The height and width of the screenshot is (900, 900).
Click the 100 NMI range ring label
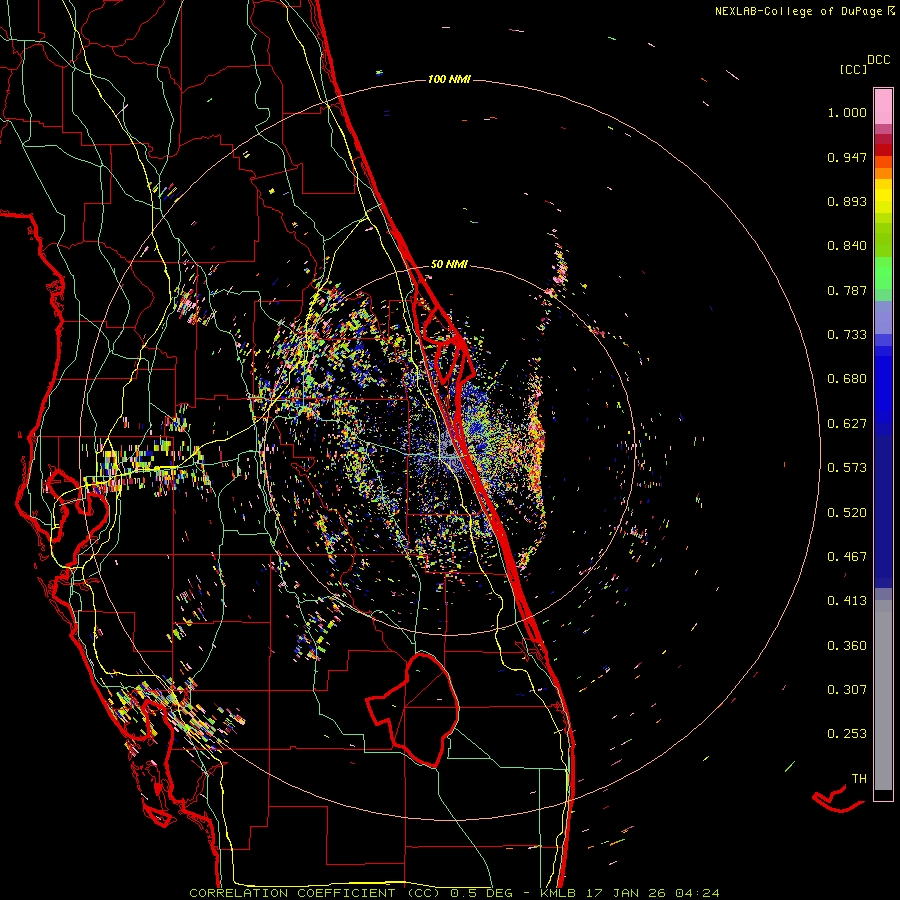point(449,79)
